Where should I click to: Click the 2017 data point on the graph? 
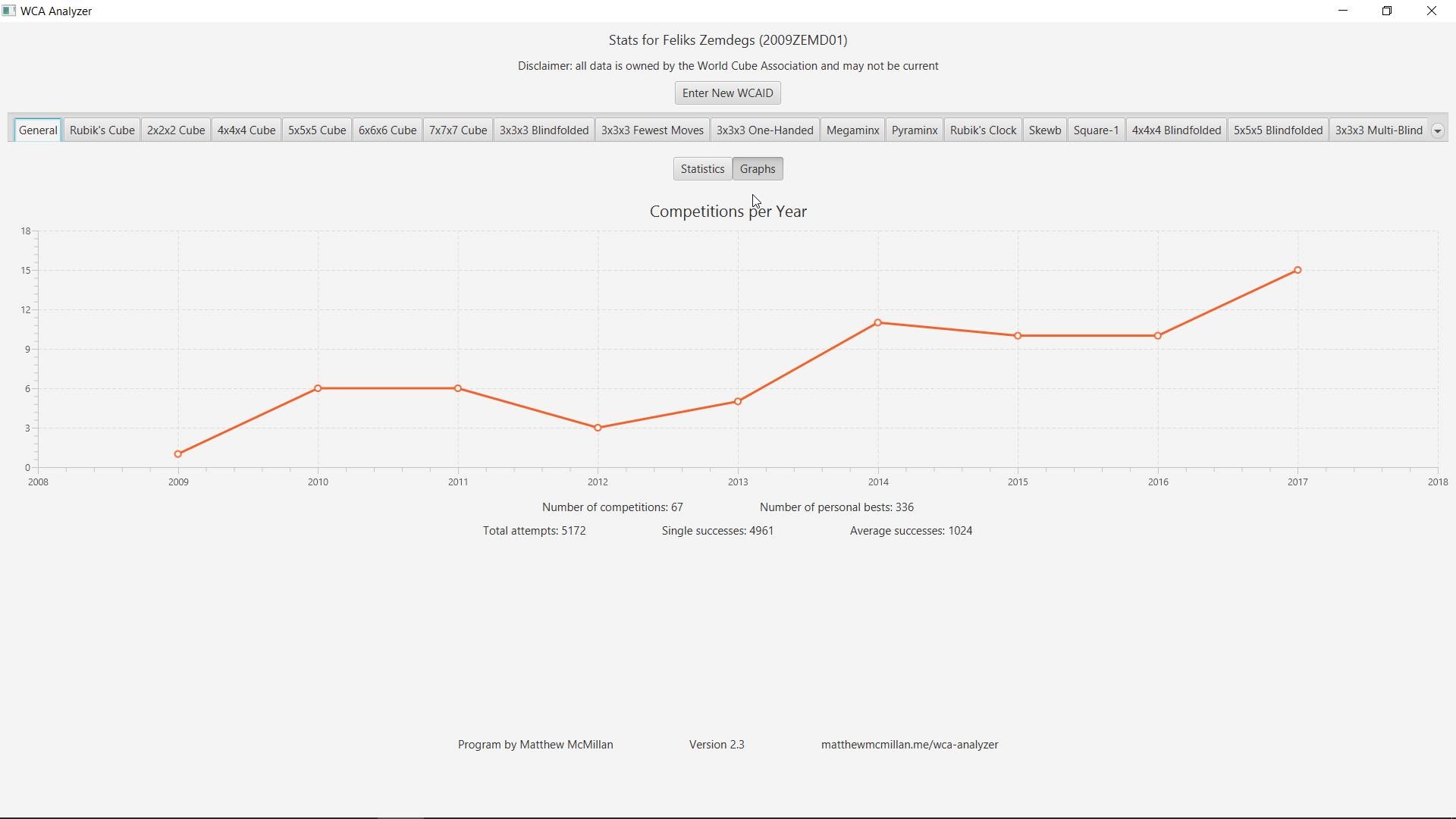(1298, 270)
